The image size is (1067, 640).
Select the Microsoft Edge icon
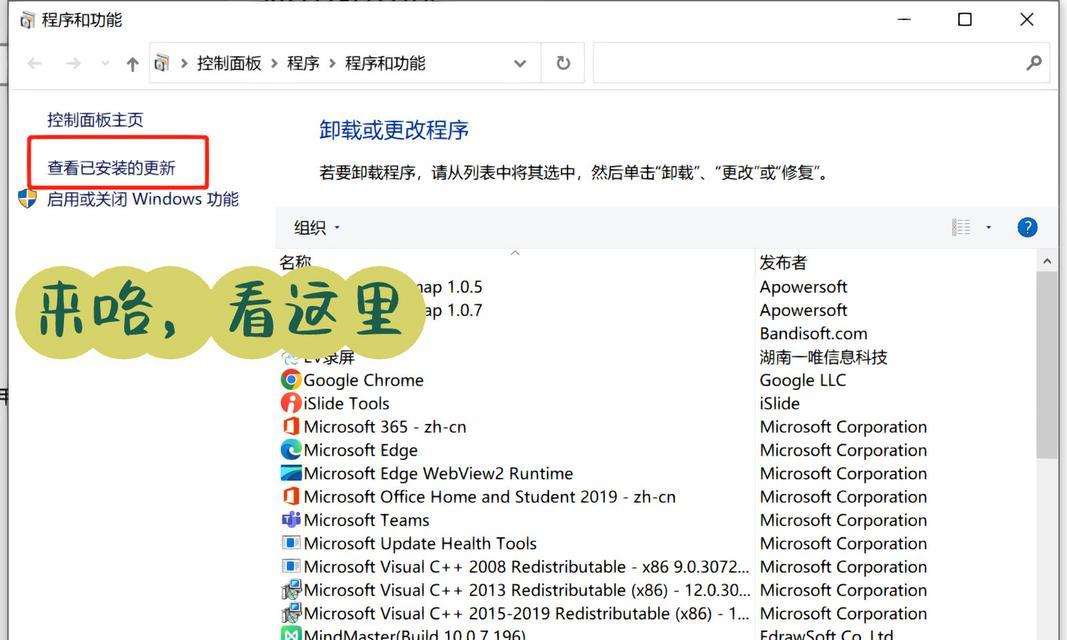pos(291,450)
